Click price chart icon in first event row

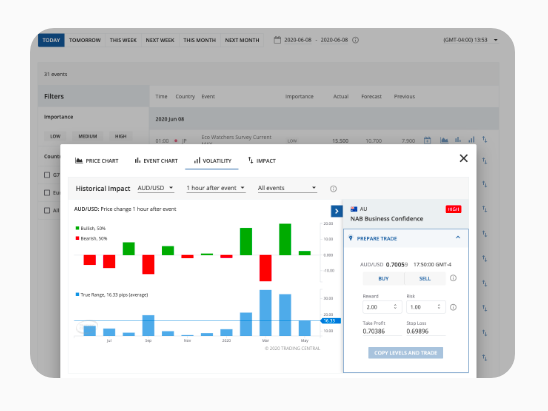click(x=444, y=140)
